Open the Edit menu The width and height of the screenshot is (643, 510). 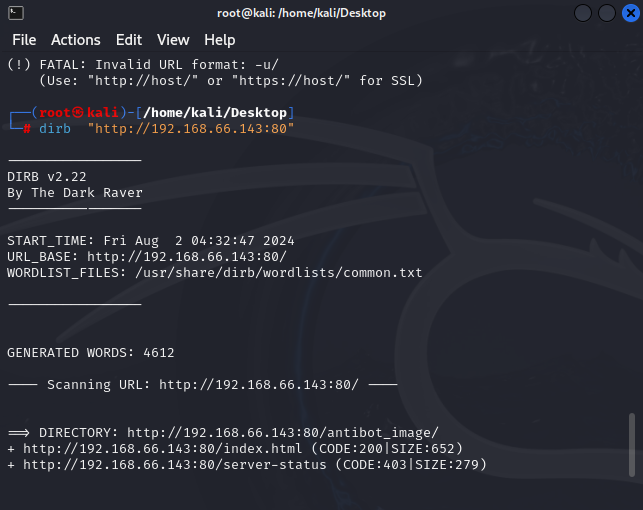click(129, 40)
